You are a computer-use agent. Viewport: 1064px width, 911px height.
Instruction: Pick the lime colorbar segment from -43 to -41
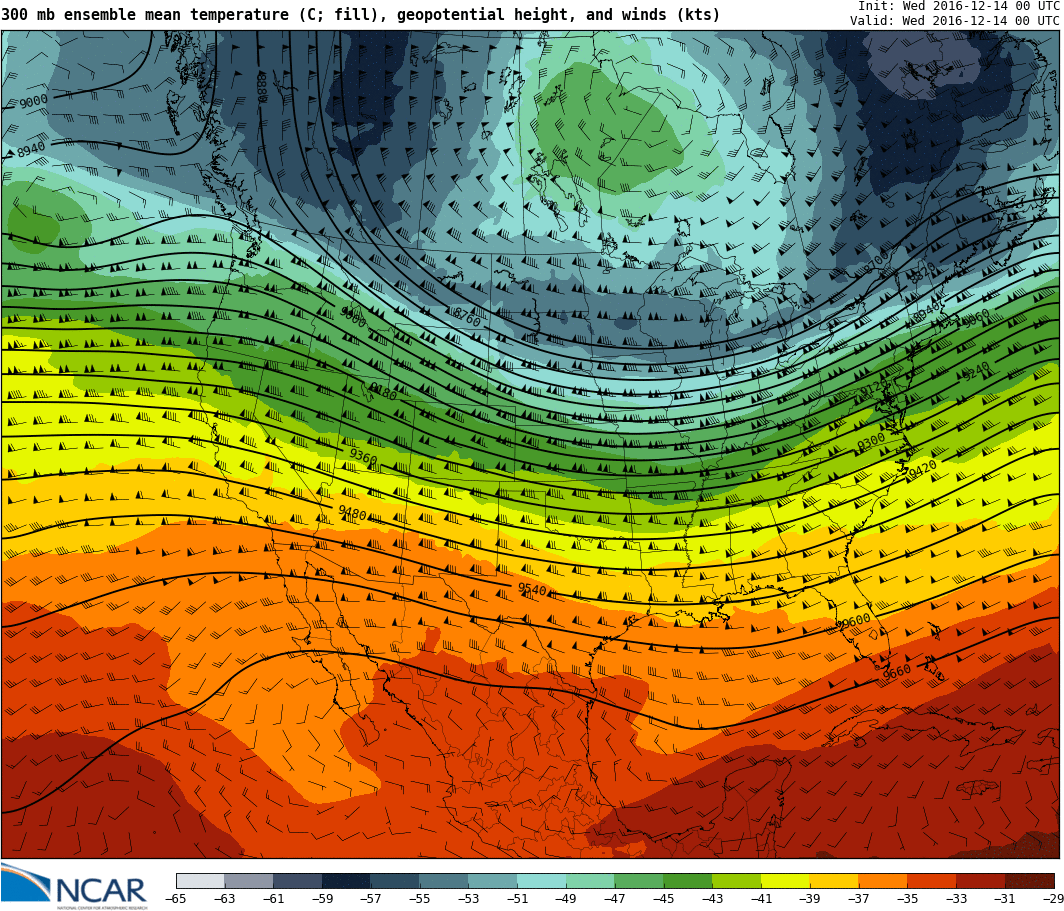737,881
